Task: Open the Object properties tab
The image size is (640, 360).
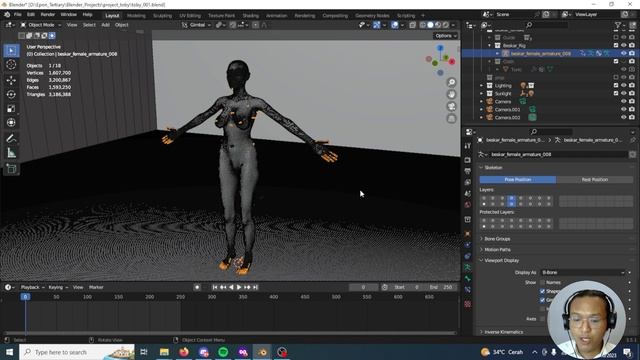Action: pos(468,234)
